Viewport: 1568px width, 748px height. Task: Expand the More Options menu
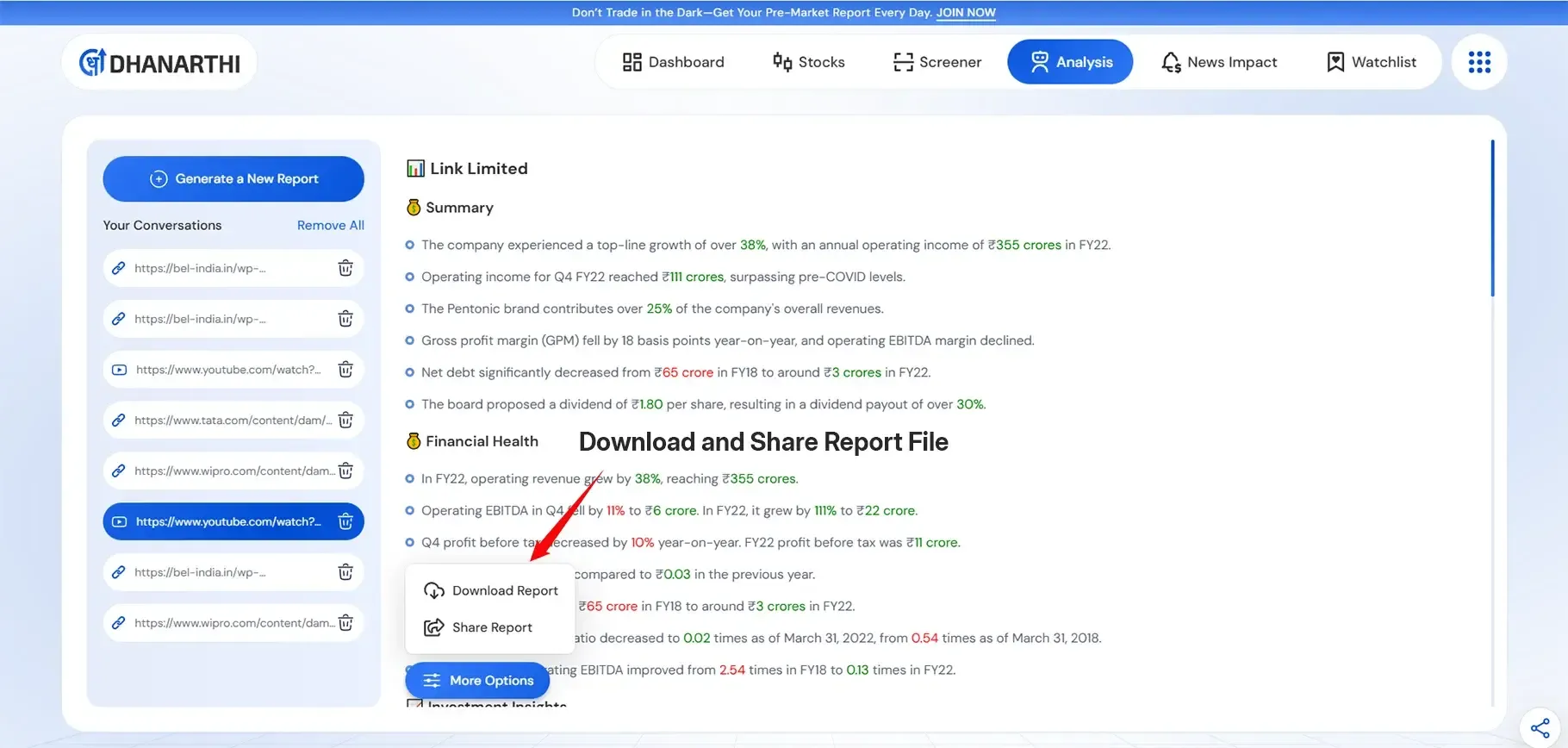click(477, 681)
